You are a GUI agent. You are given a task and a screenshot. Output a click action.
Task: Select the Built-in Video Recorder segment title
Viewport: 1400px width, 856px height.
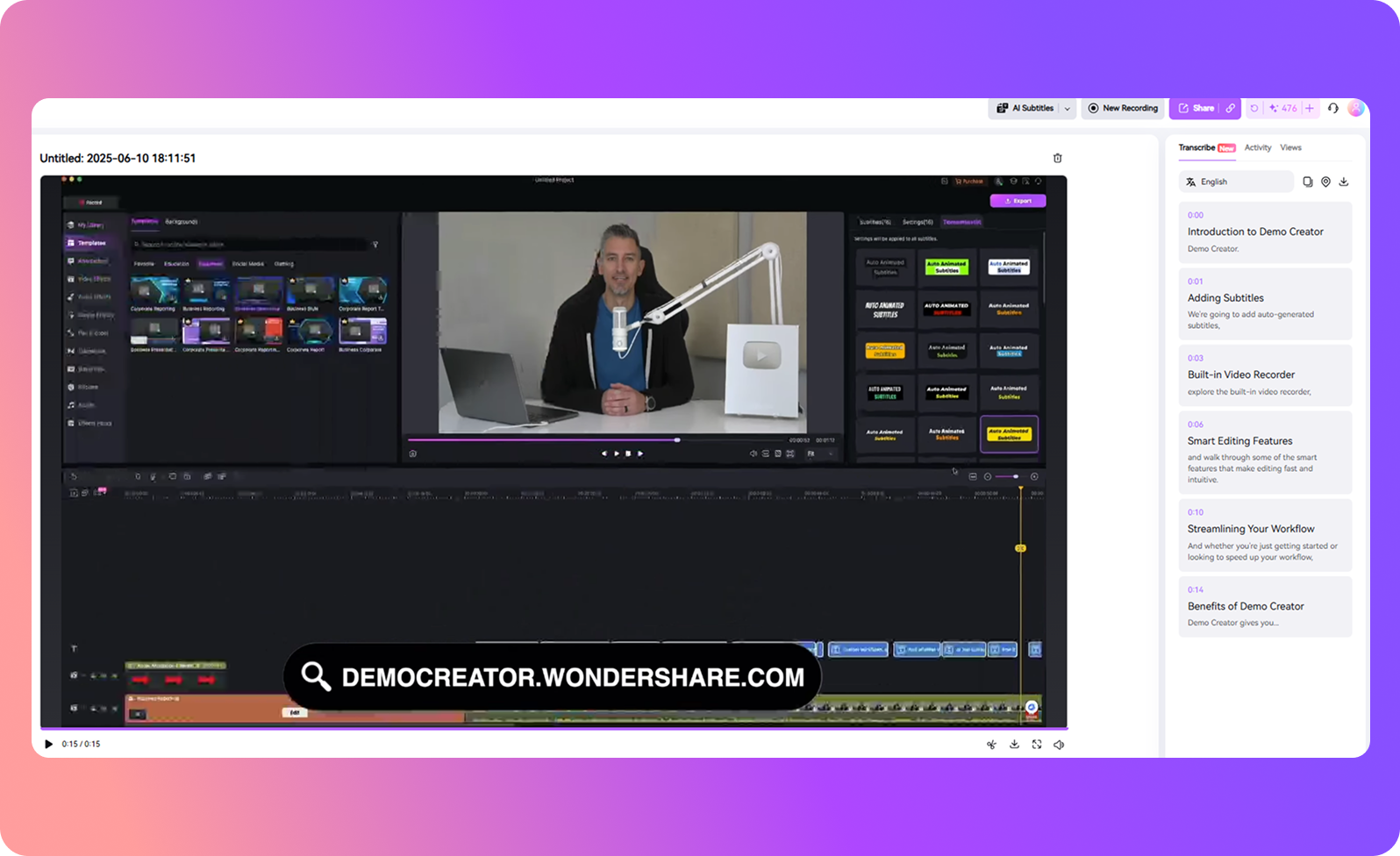click(x=1241, y=374)
